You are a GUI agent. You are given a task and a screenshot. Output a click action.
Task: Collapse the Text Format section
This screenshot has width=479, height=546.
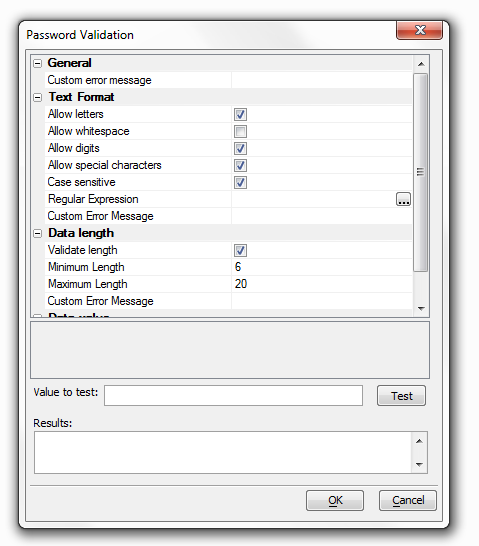tap(37, 98)
